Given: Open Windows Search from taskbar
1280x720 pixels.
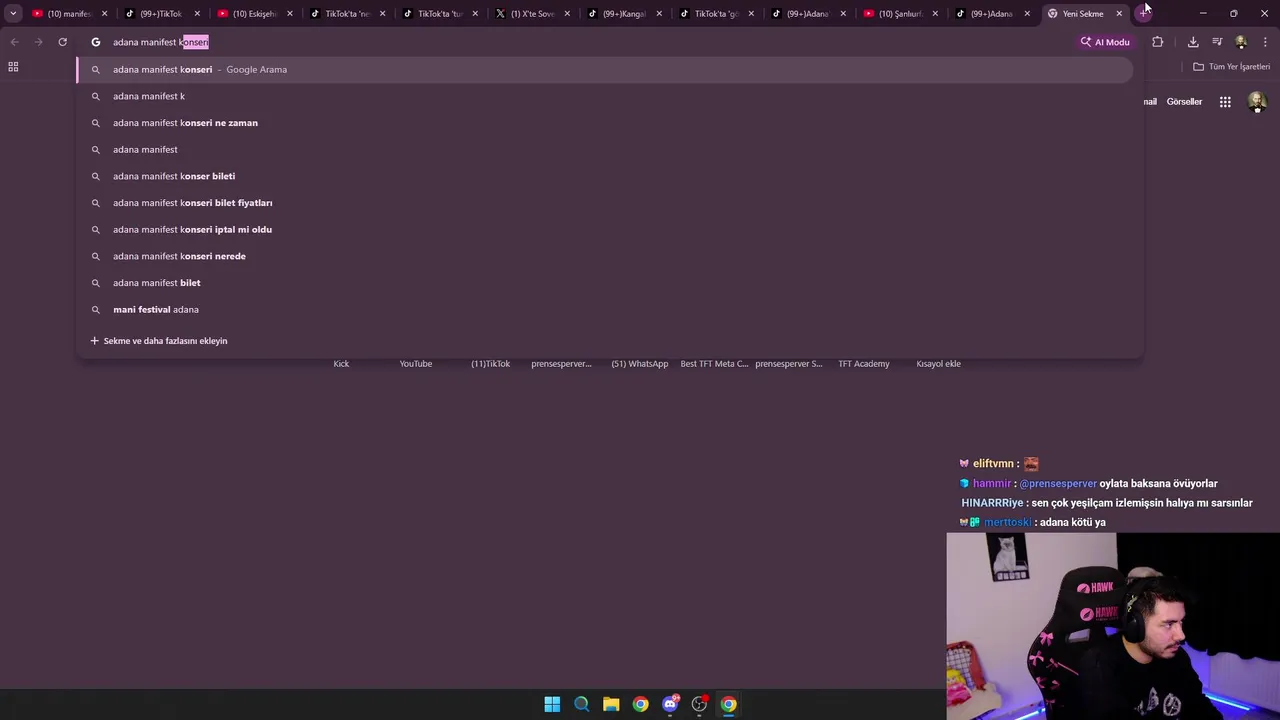Looking at the screenshot, I should [x=581, y=704].
